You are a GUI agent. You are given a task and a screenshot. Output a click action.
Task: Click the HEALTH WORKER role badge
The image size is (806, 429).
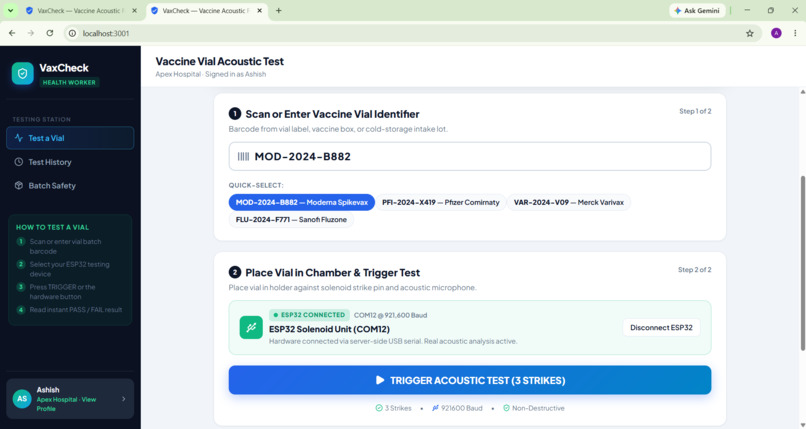point(69,82)
